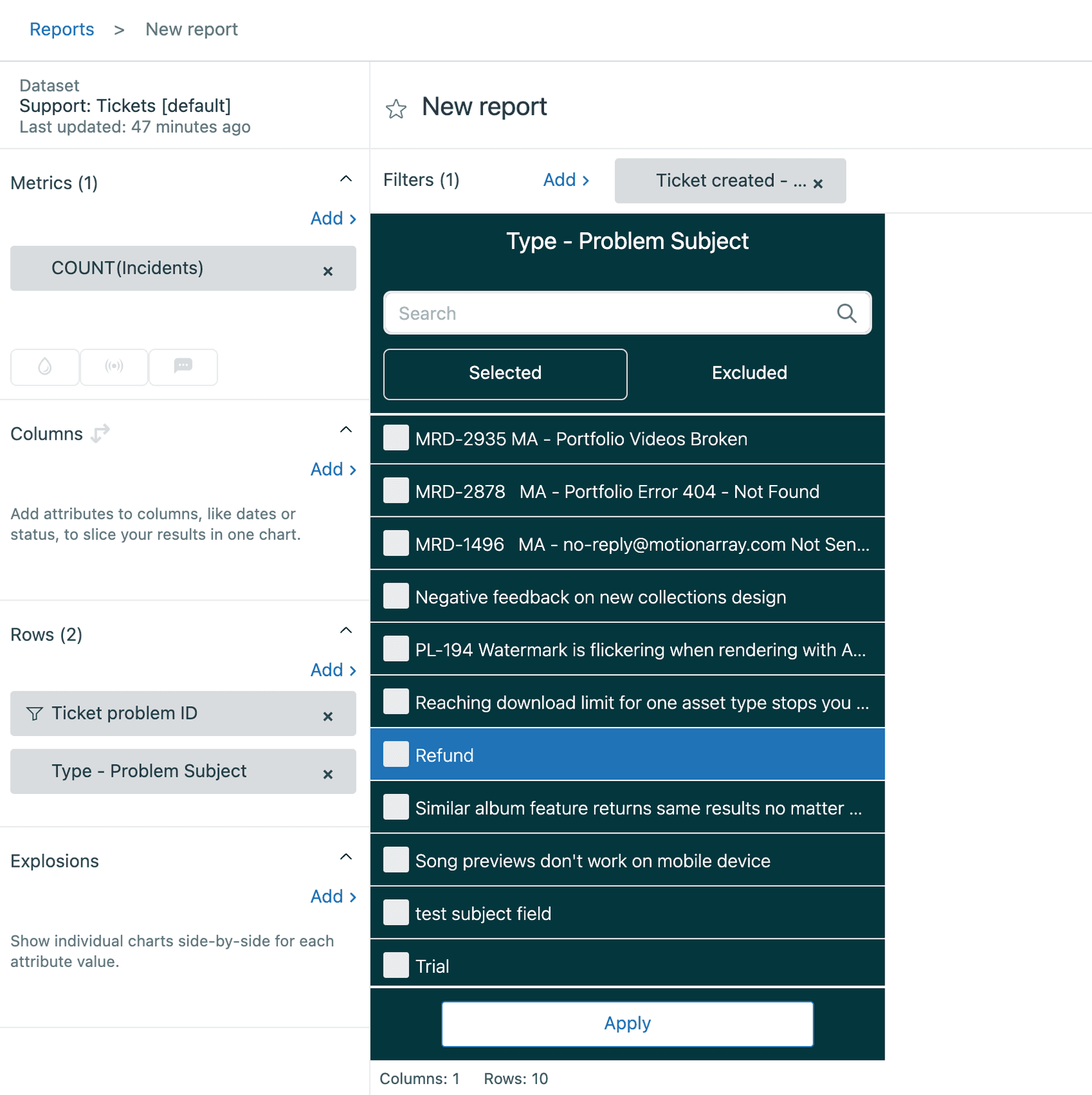Check the Trial checkbox
The image size is (1092, 1095).
(x=395, y=965)
